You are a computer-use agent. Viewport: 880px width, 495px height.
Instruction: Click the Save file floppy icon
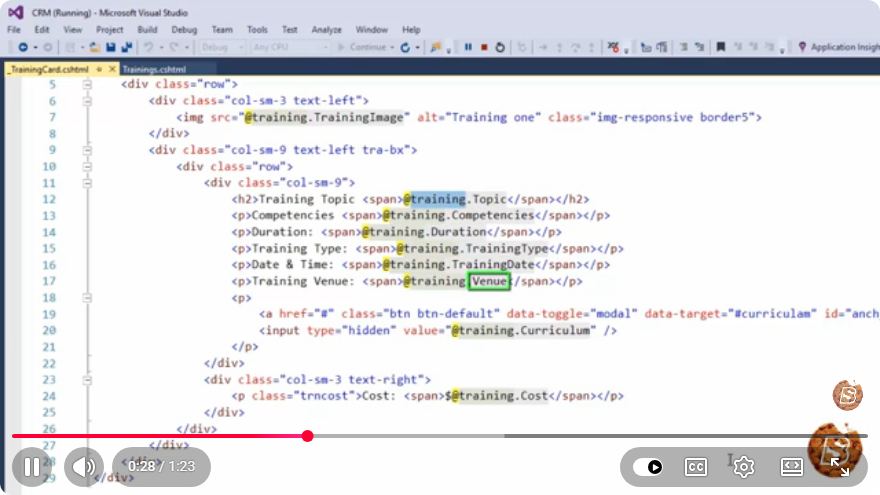point(111,48)
